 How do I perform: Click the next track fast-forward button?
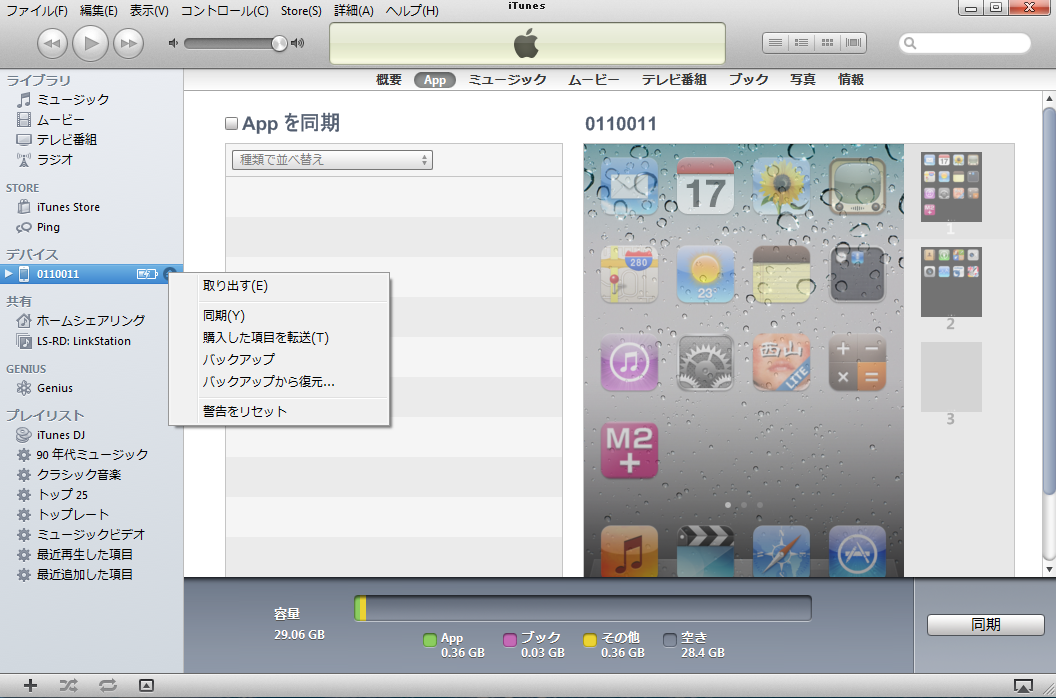point(128,44)
